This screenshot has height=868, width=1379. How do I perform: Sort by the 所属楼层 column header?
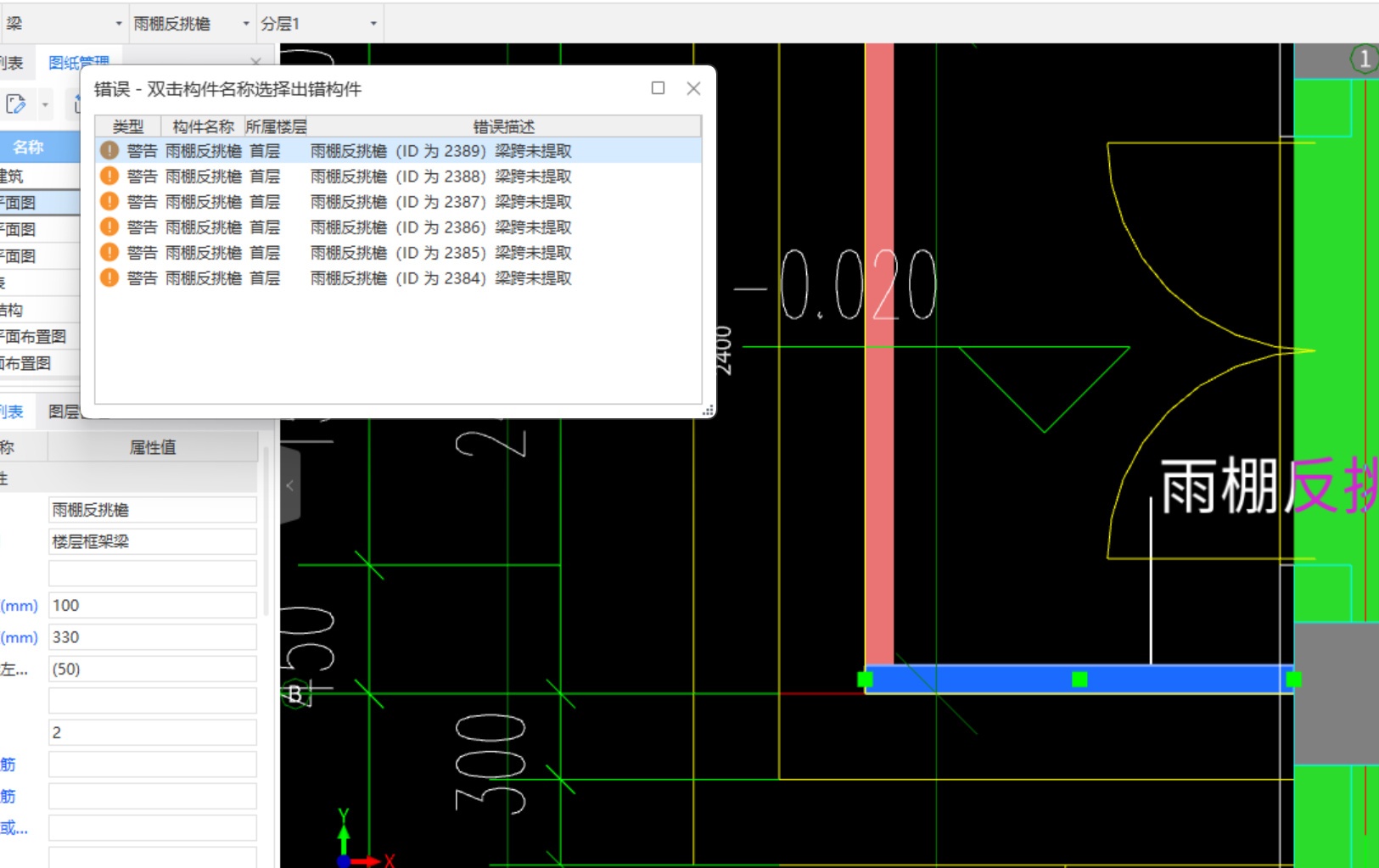tap(276, 126)
